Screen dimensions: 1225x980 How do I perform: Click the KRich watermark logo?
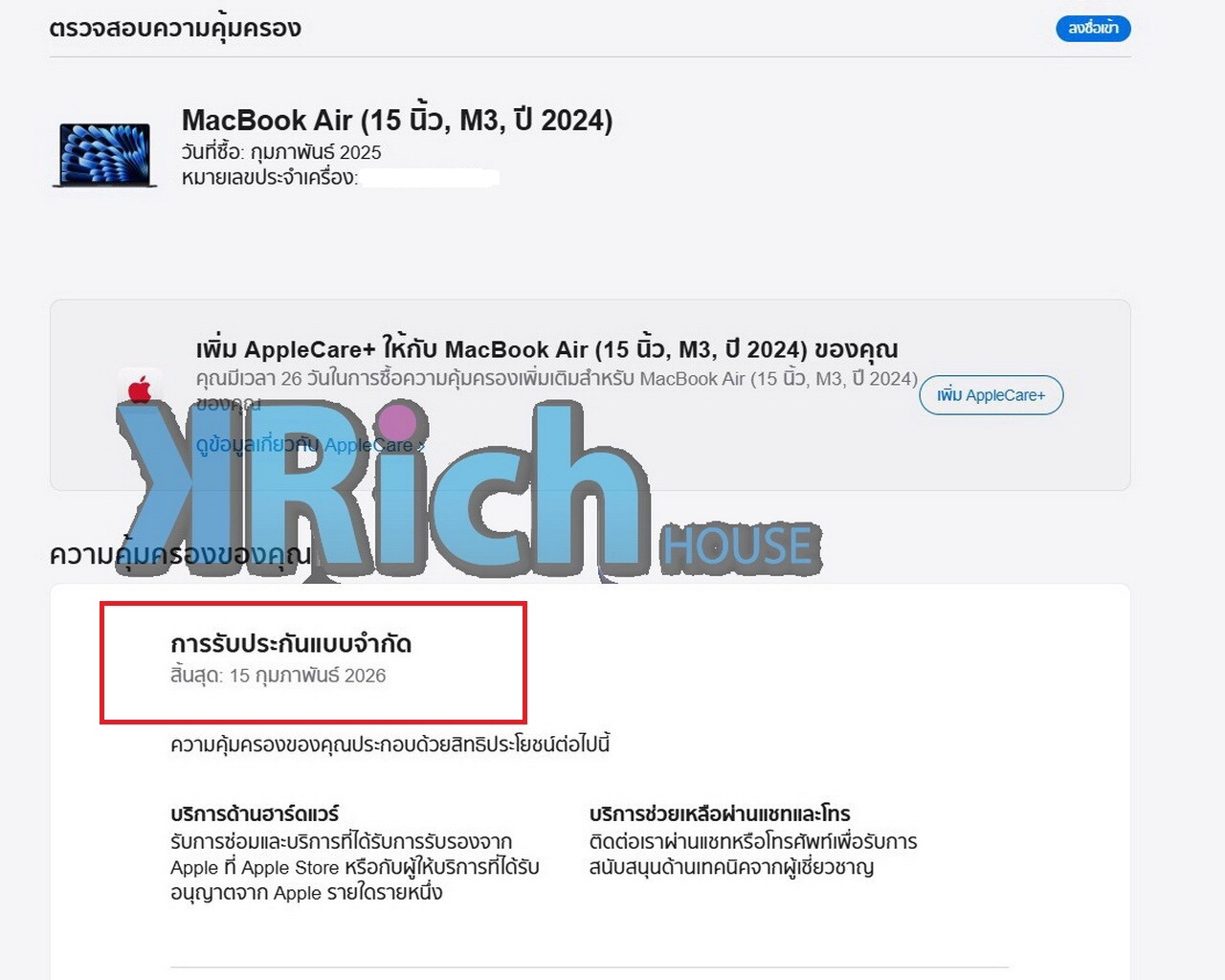[383, 488]
